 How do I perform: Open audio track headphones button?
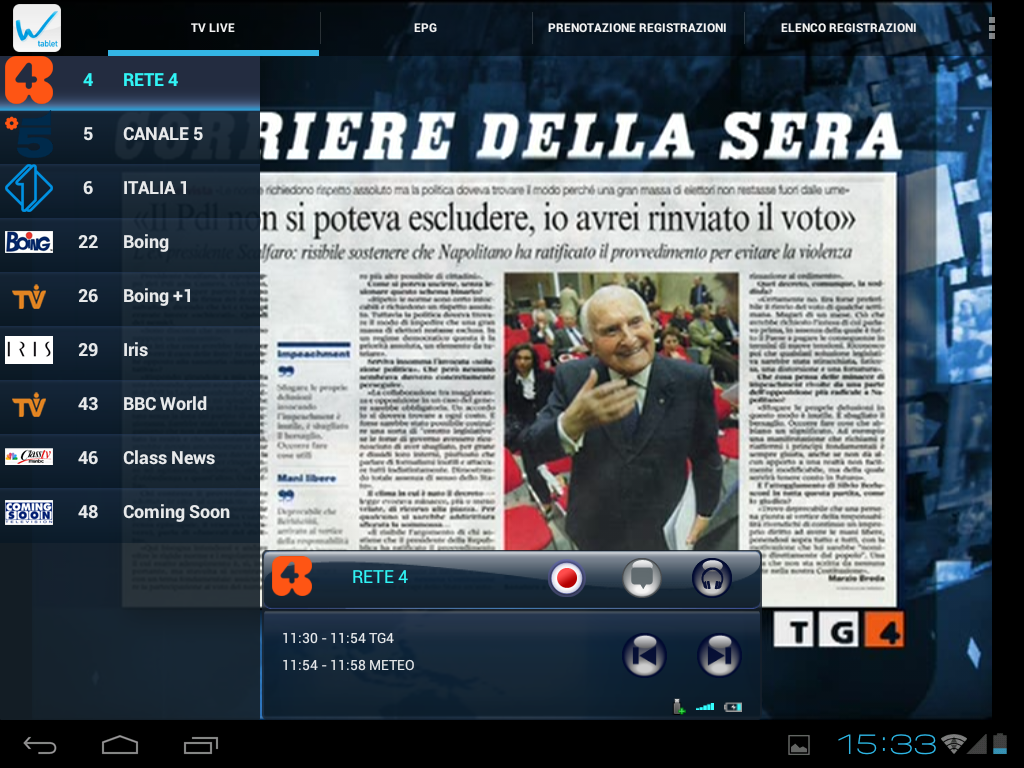712,579
